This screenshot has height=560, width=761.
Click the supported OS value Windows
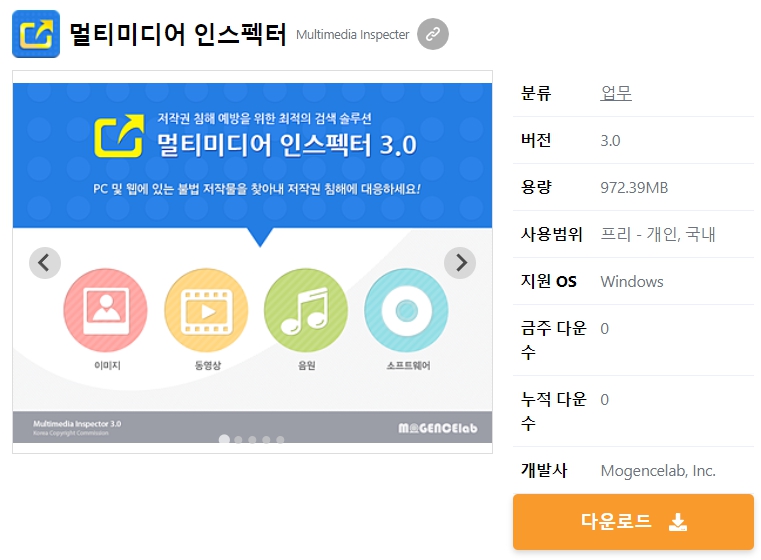point(632,281)
